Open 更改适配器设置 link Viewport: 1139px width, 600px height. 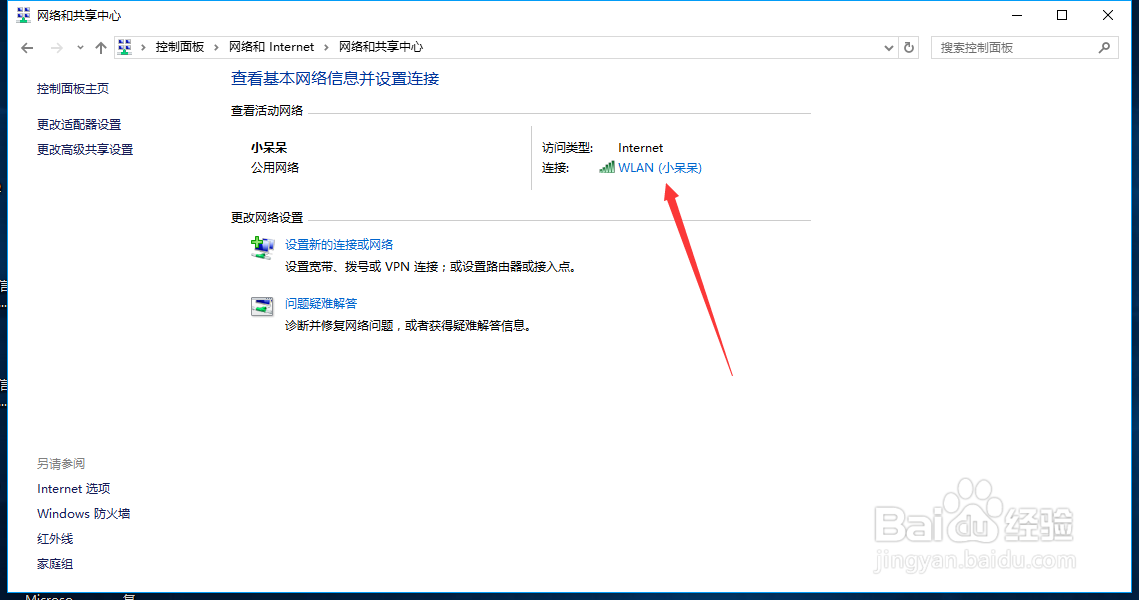(x=79, y=125)
